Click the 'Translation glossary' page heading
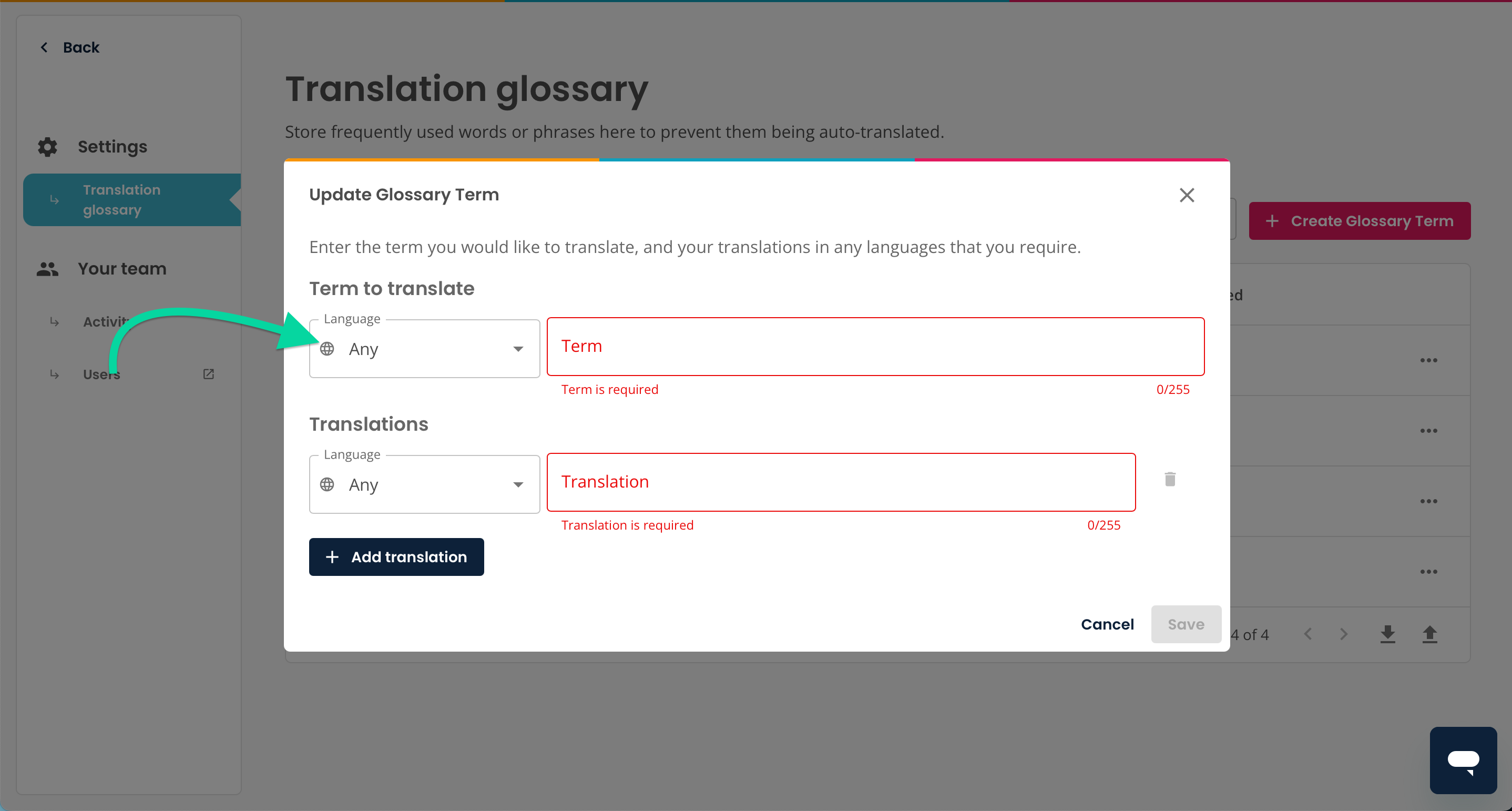 click(467, 89)
